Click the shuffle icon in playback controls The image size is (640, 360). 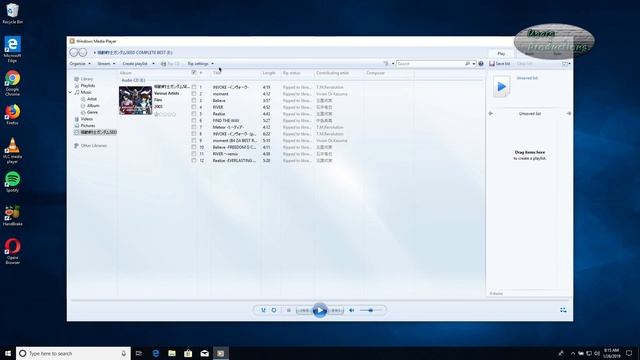point(263,310)
